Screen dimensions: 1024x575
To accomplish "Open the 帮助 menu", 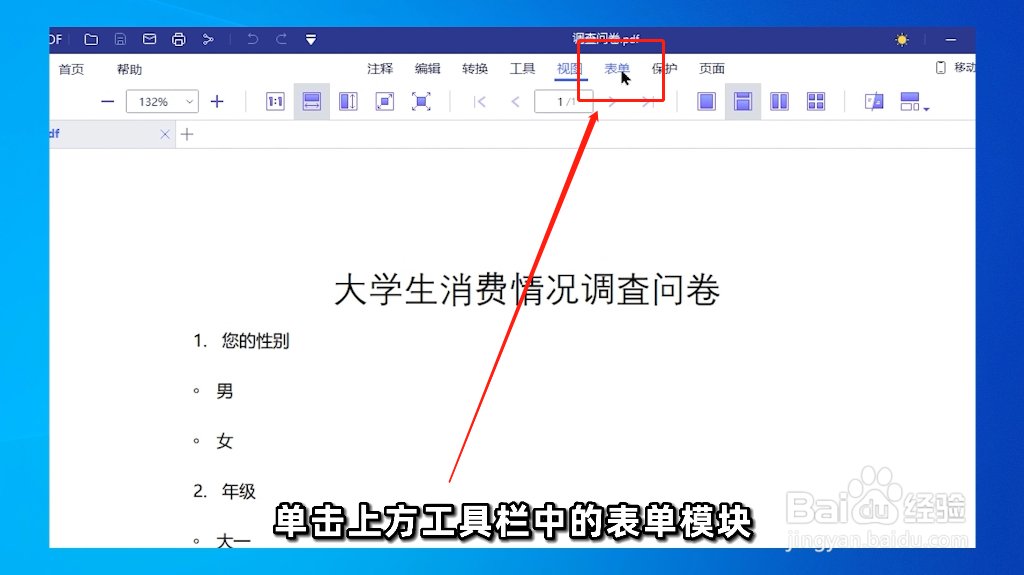I will point(129,69).
